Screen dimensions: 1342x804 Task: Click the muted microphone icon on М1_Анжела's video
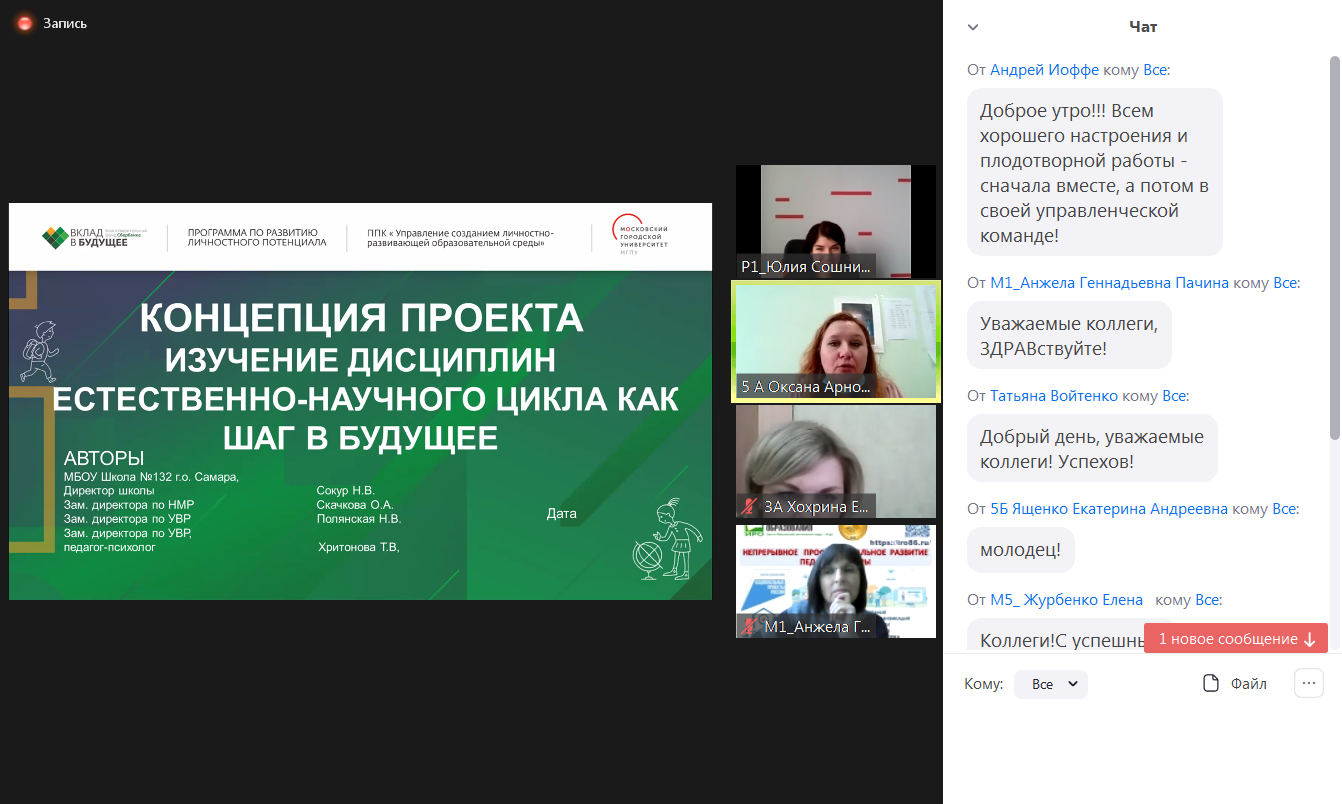tap(748, 627)
